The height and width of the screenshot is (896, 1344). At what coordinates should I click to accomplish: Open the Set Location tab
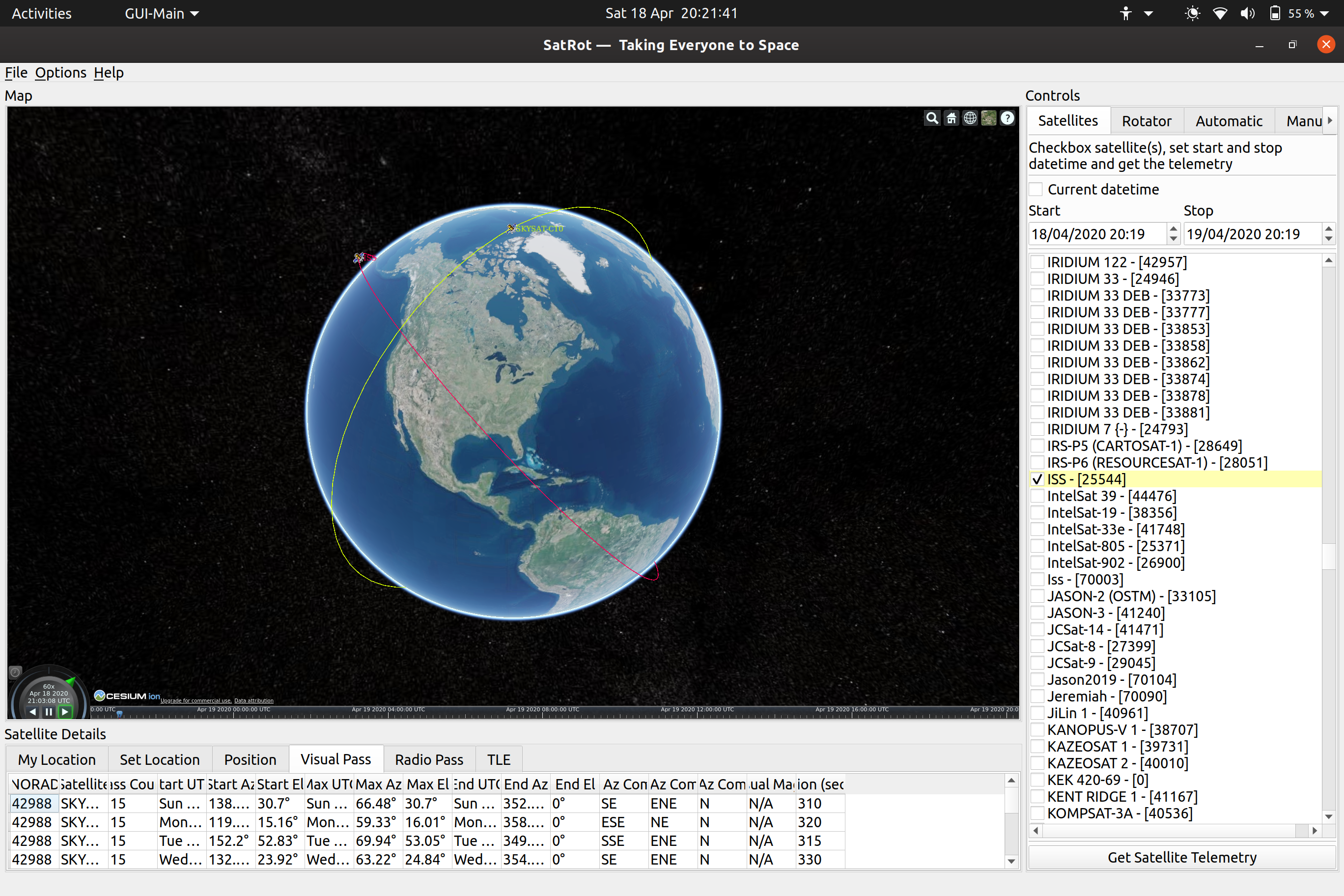[x=160, y=759]
